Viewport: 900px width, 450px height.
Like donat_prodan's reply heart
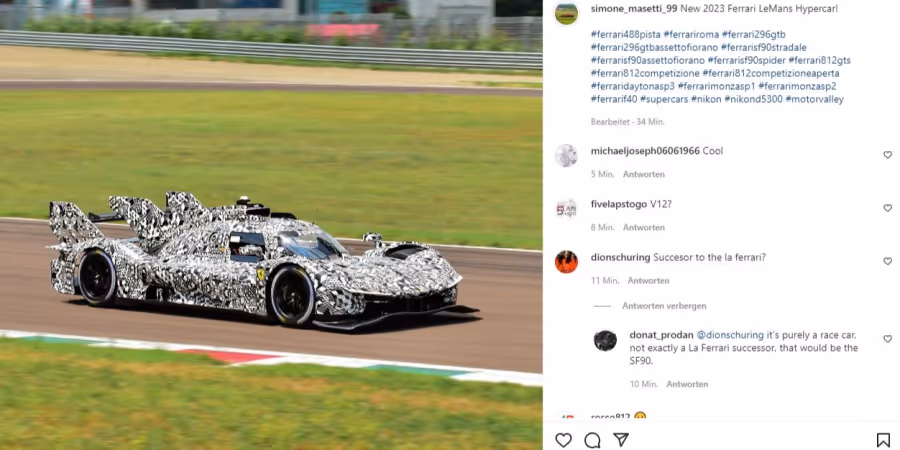tap(887, 339)
